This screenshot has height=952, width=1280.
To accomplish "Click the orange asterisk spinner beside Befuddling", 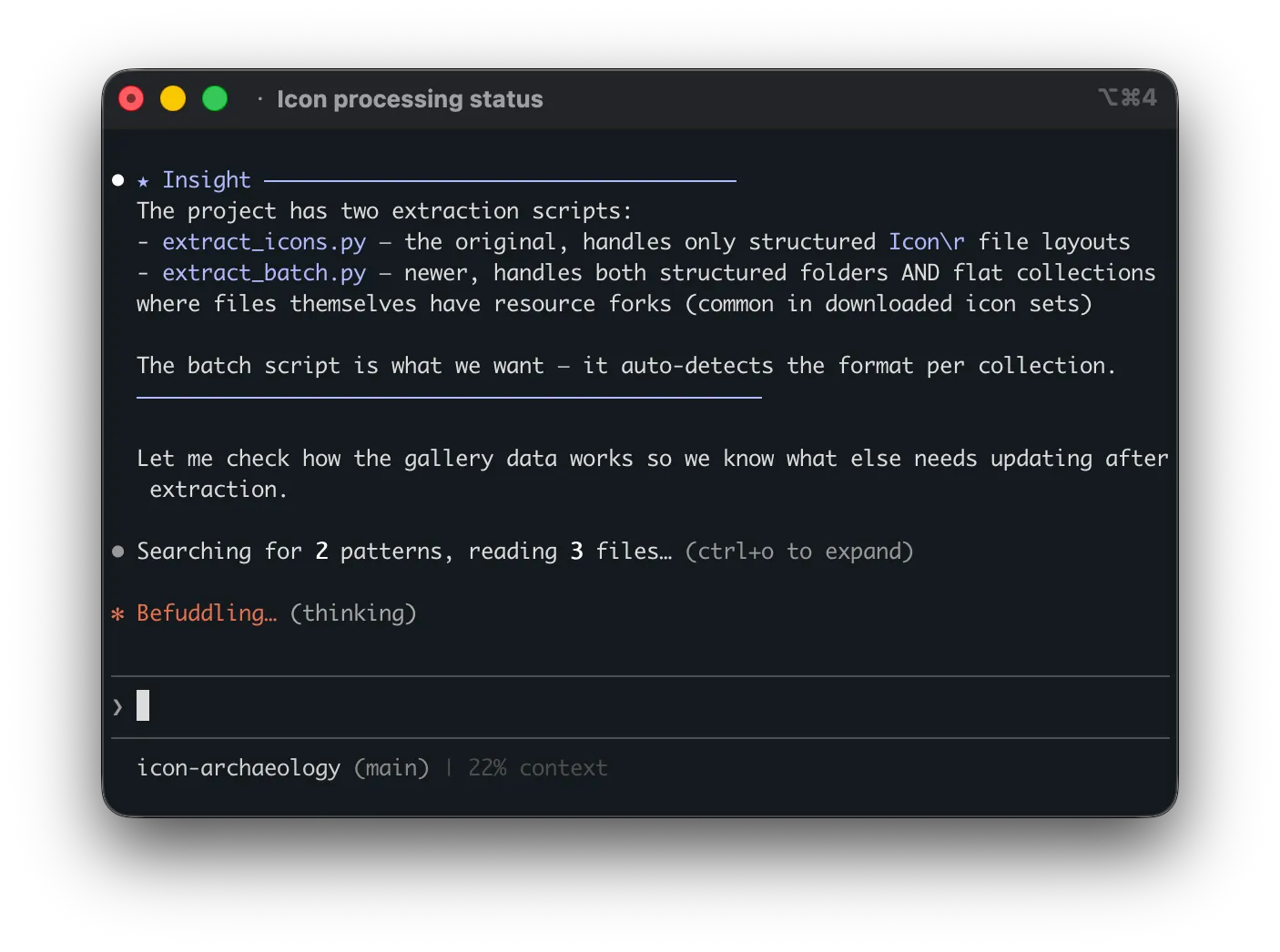I will pos(117,613).
